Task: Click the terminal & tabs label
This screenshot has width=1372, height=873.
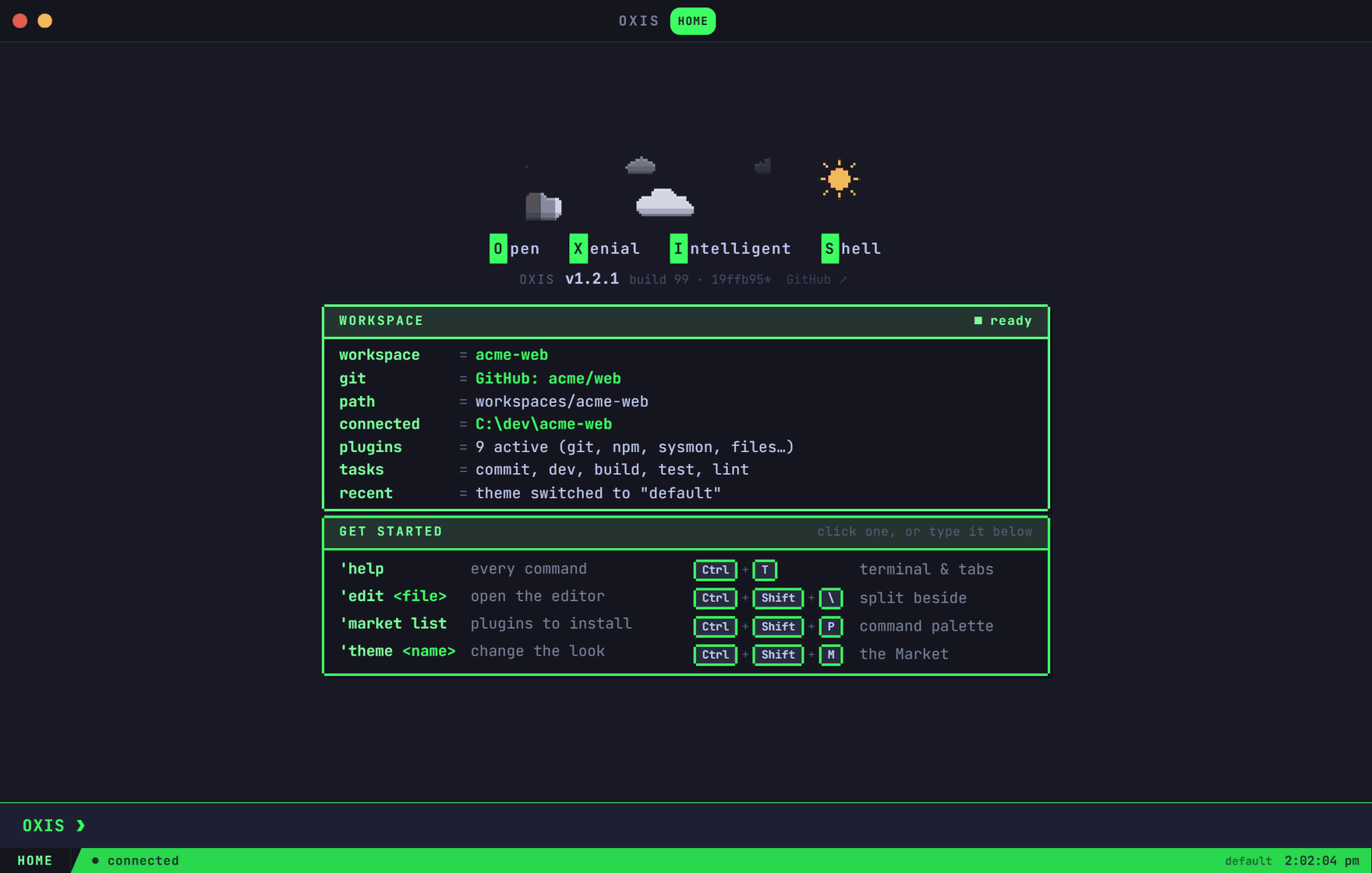Action: tap(926, 570)
